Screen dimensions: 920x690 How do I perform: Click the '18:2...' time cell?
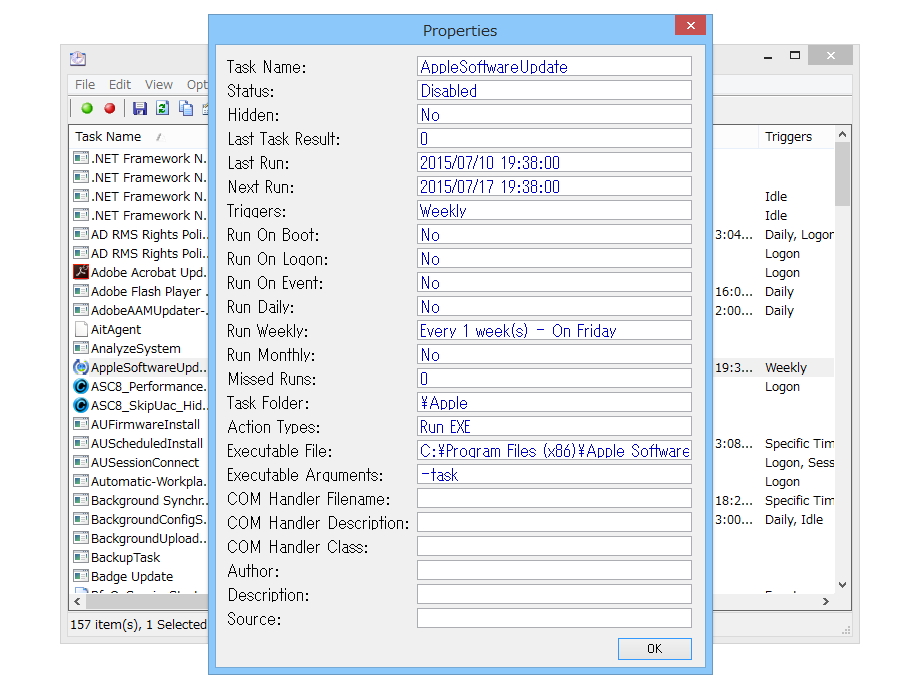click(x=733, y=500)
